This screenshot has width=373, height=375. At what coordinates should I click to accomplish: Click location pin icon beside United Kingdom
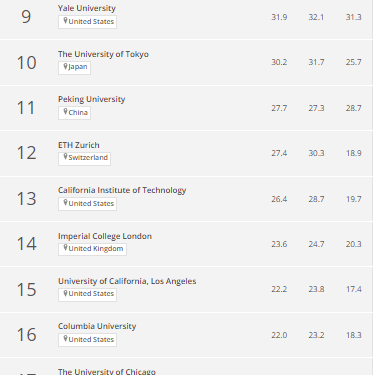coord(65,248)
